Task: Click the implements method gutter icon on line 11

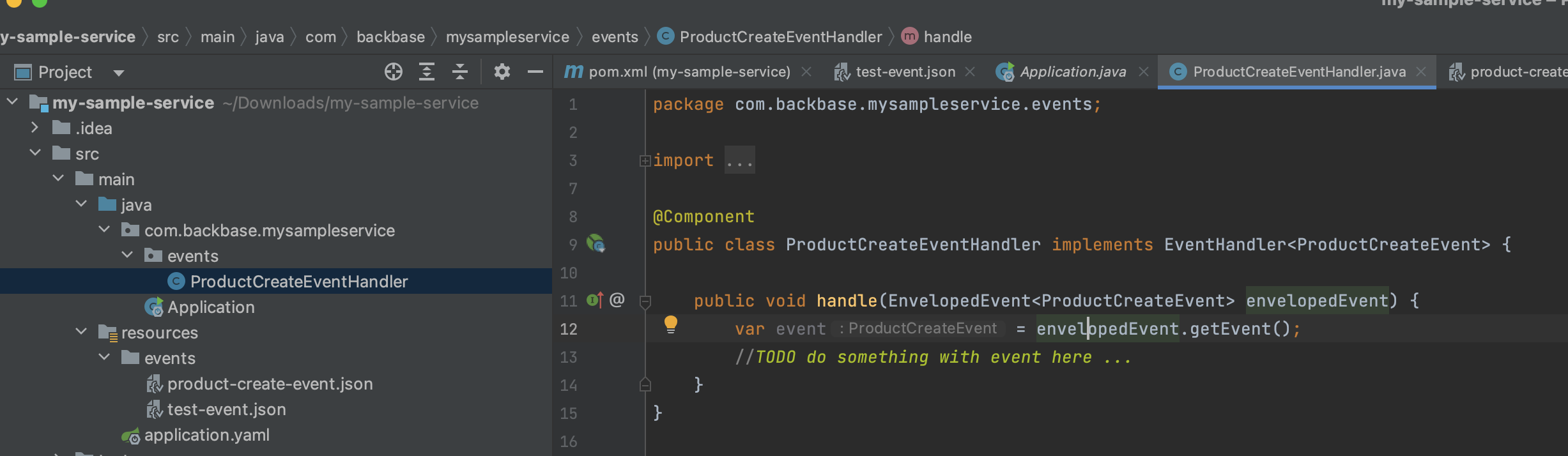Action: (x=595, y=300)
